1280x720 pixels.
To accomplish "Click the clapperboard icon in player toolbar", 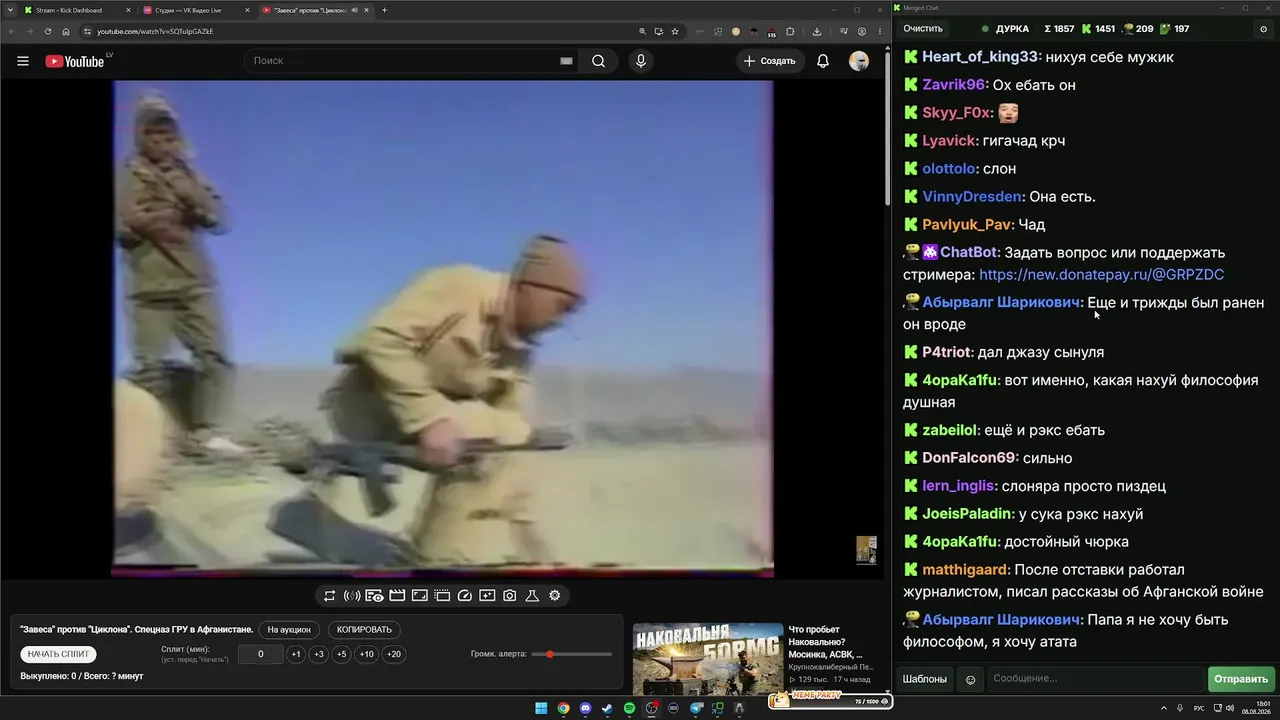I will tap(397, 596).
